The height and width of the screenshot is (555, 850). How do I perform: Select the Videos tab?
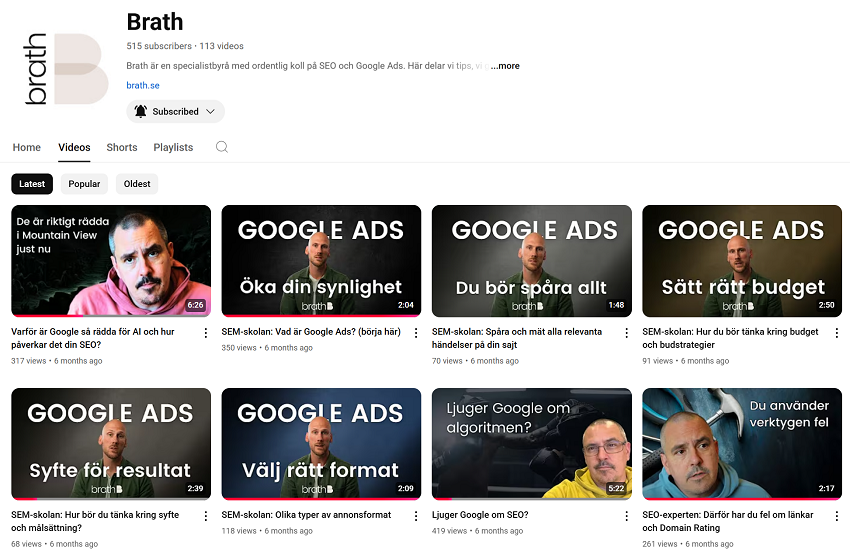pyautogui.click(x=74, y=147)
